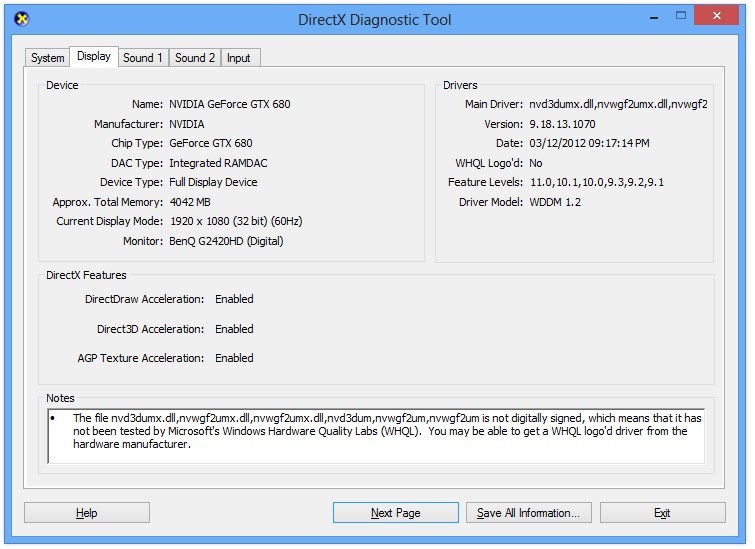Image resolution: width=755 pixels, height=549 pixels.
Task: Click the DirectX icon in title bar
Action: [22, 19]
